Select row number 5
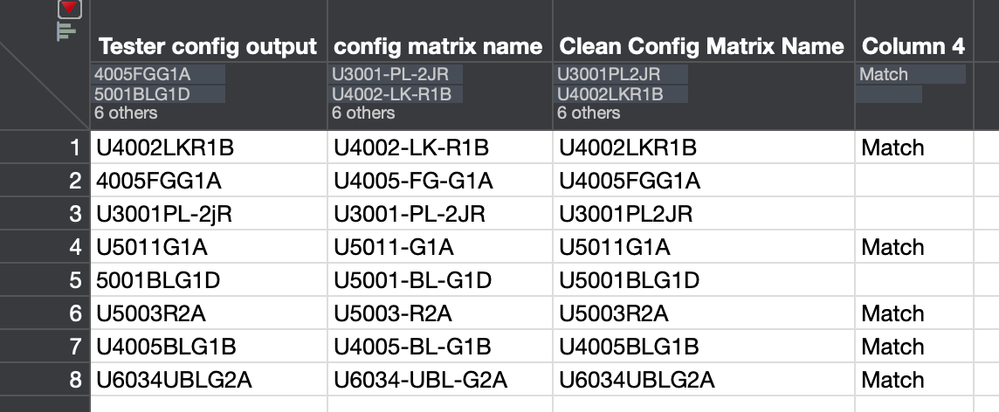999x412 pixels. (x=73, y=280)
